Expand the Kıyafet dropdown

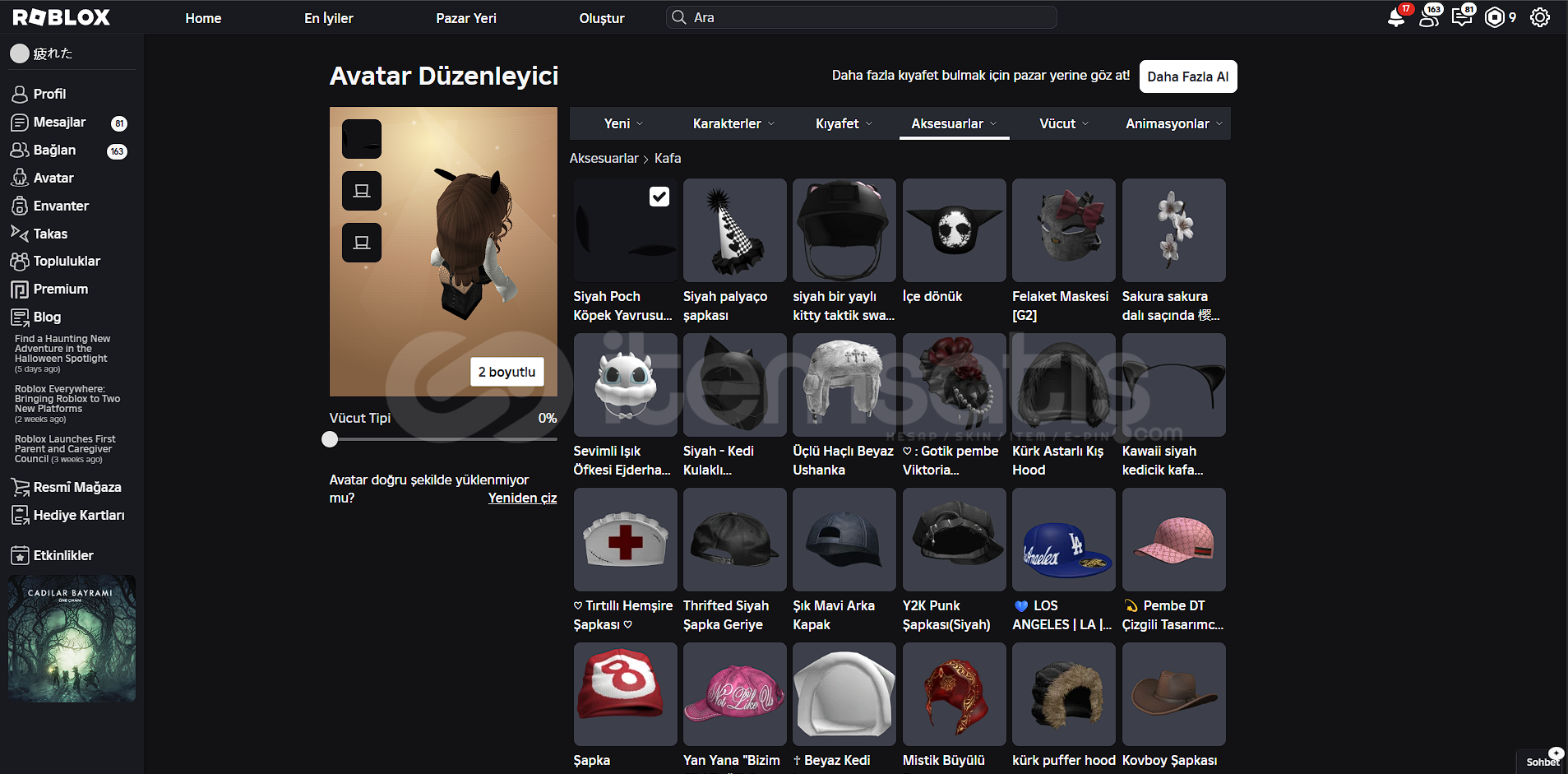[x=844, y=123]
